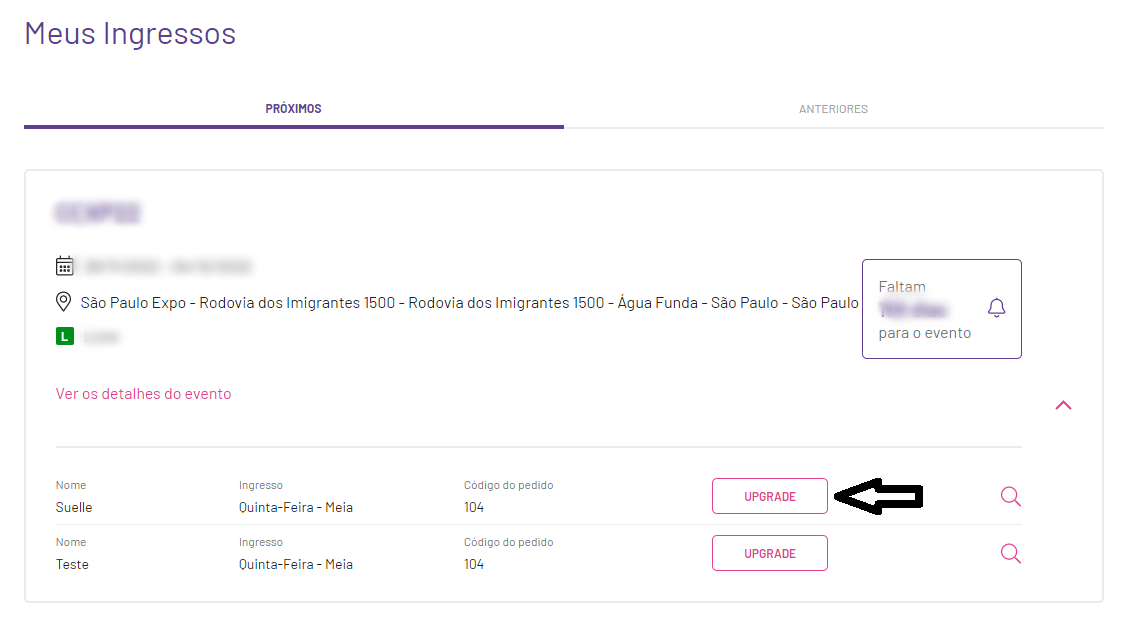Click the São Paulo Expo address text
The width and height of the screenshot is (1129, 636).
click(469, 303)
